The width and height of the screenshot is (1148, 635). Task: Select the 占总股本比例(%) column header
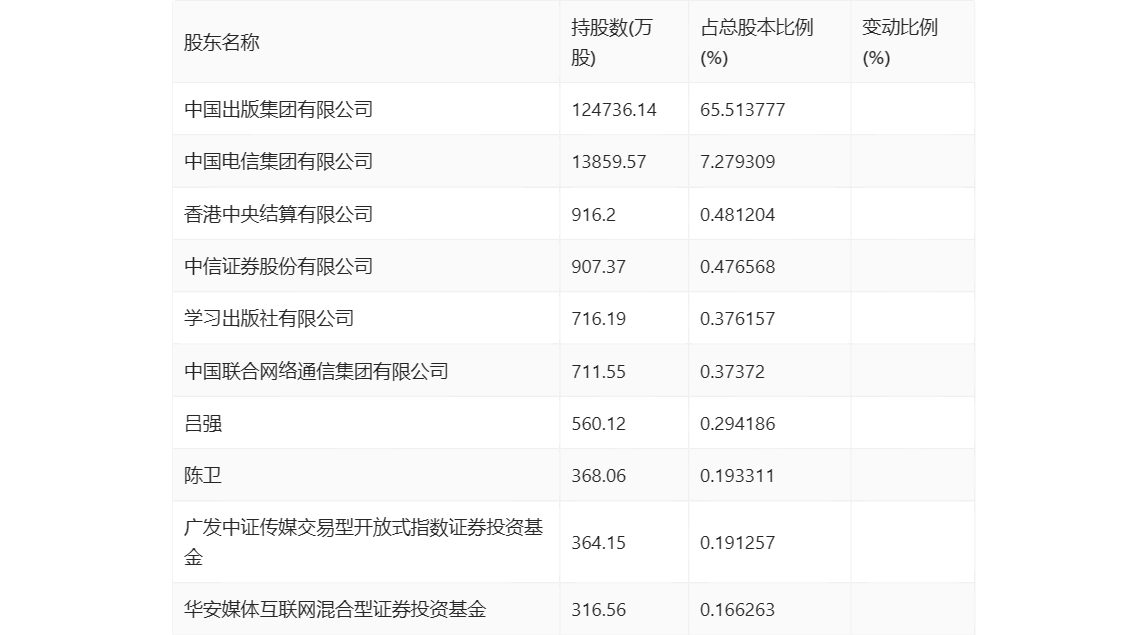coord(756,42)
